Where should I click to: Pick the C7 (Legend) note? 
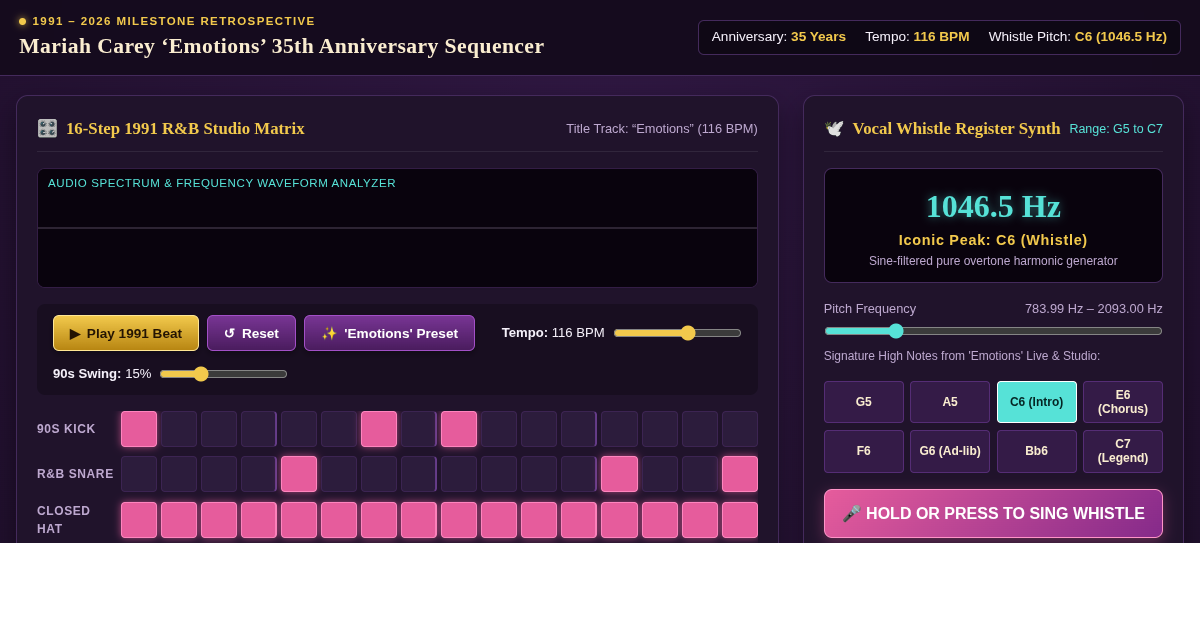pyautogui.click(x=1123, y=451)
